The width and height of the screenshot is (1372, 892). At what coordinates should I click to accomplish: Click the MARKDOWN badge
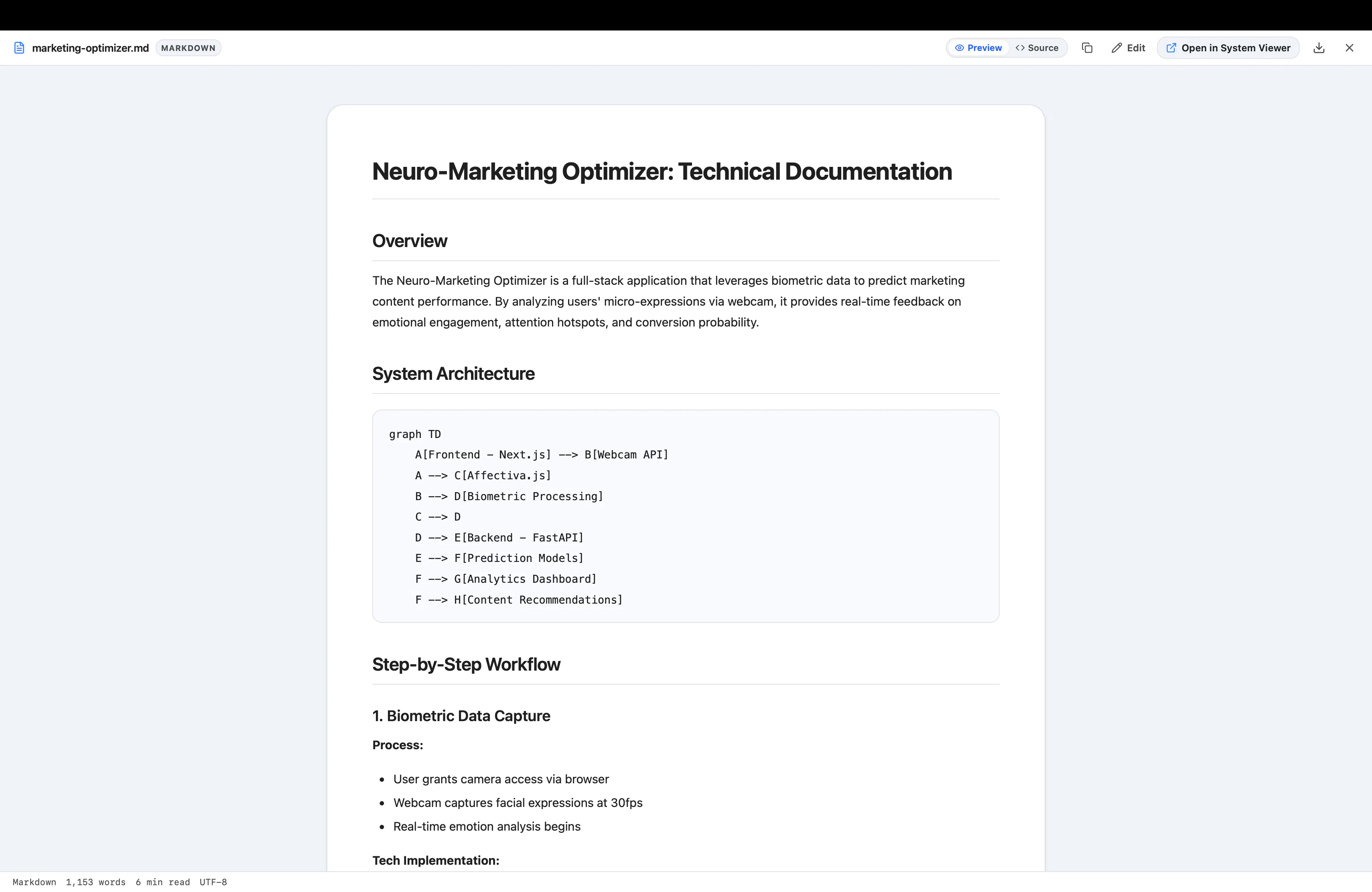[189, 48]
